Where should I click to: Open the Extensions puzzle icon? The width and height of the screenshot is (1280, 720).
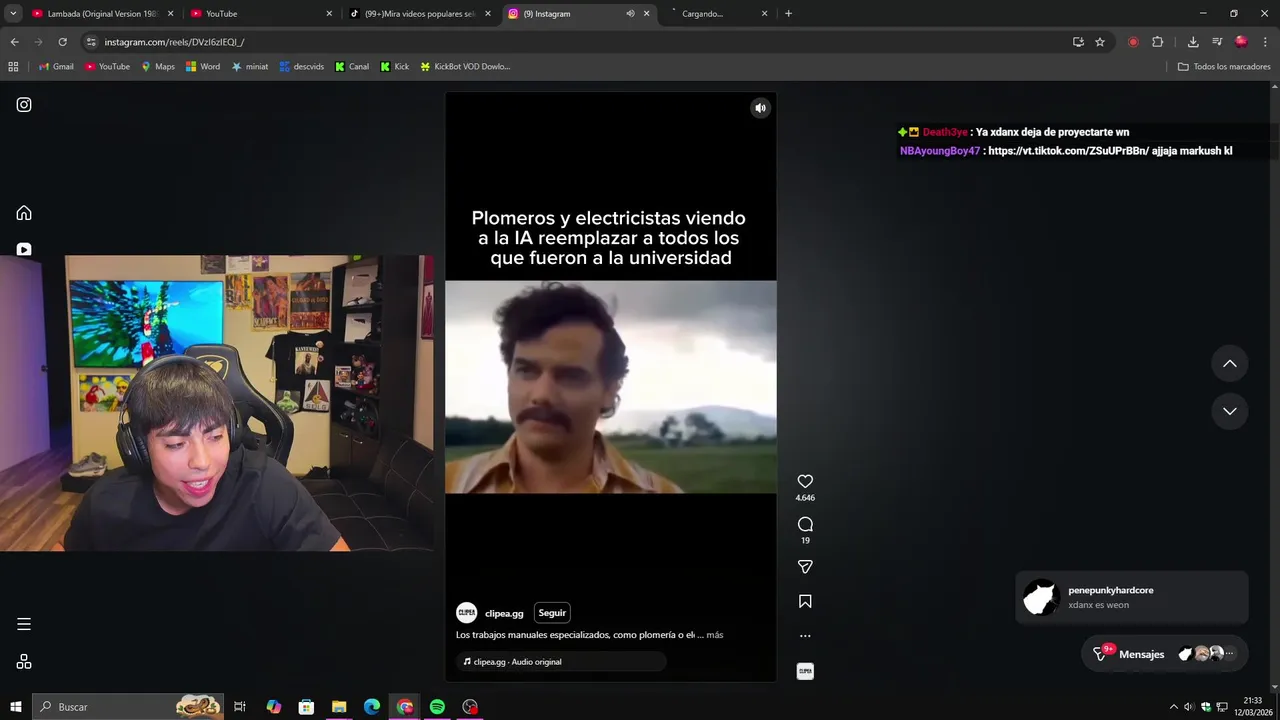point(1158,42)
